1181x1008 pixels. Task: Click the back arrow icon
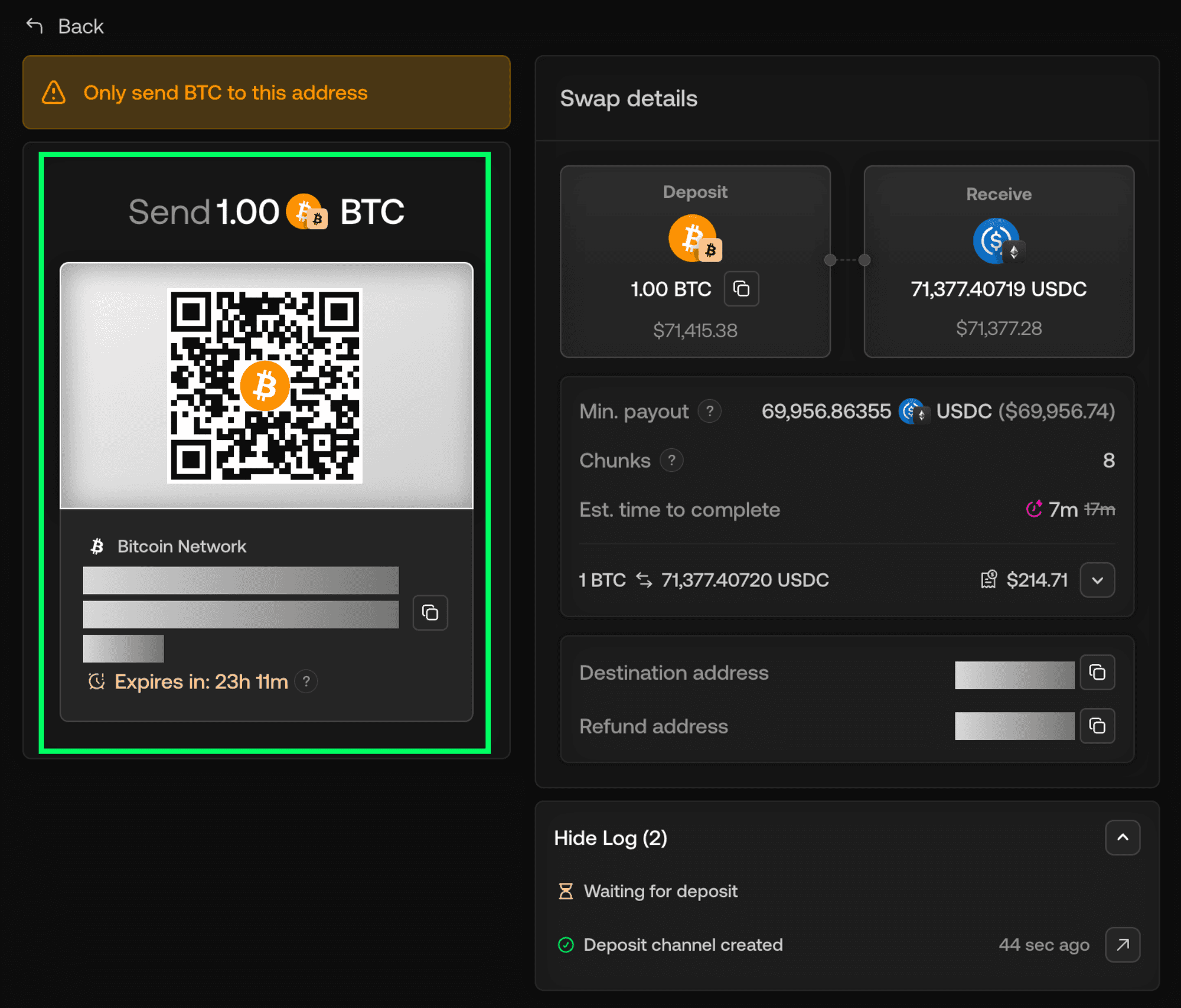click(x=35, y=26)
